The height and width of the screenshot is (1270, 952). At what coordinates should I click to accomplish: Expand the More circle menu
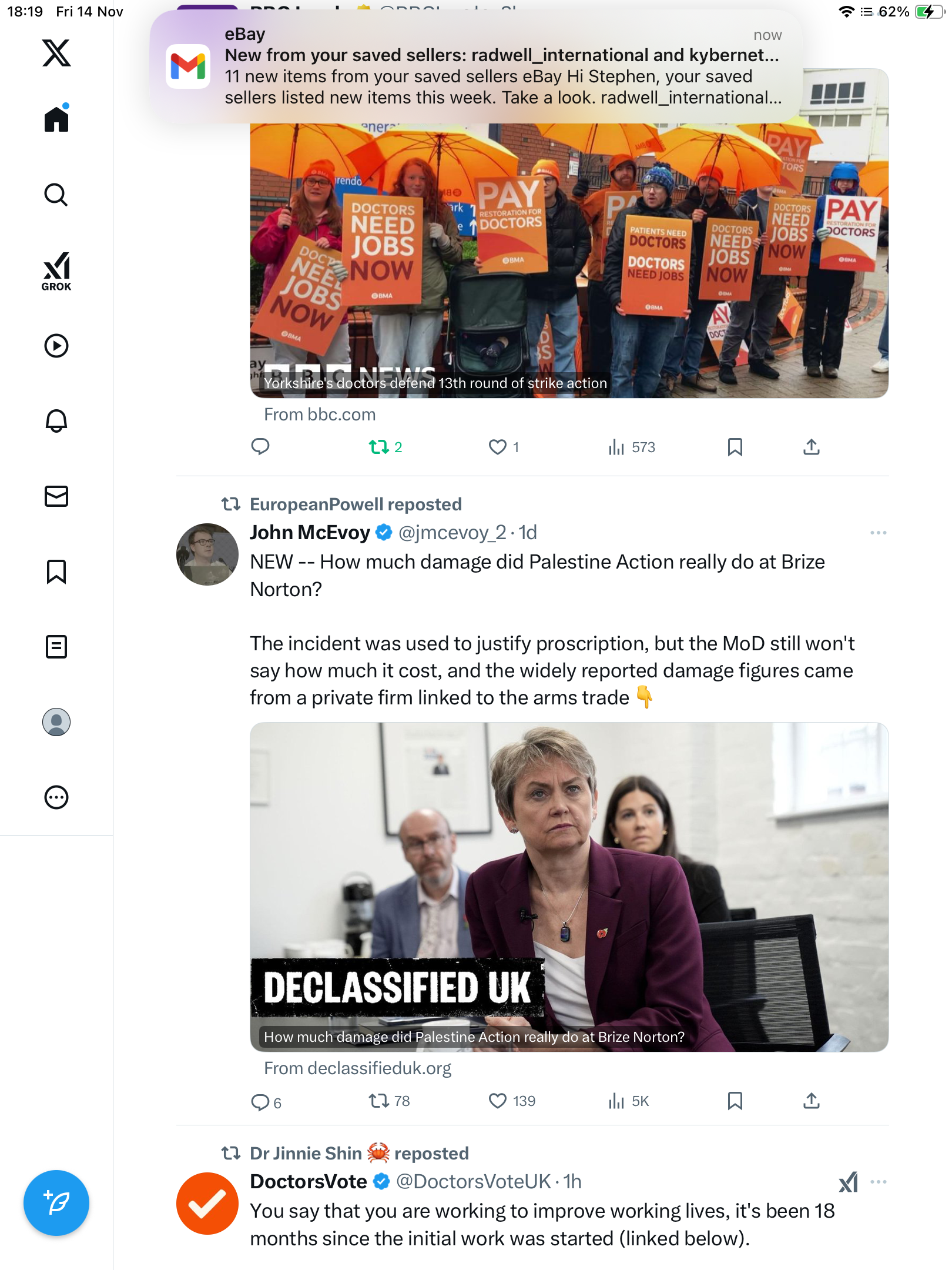[56, 797]
